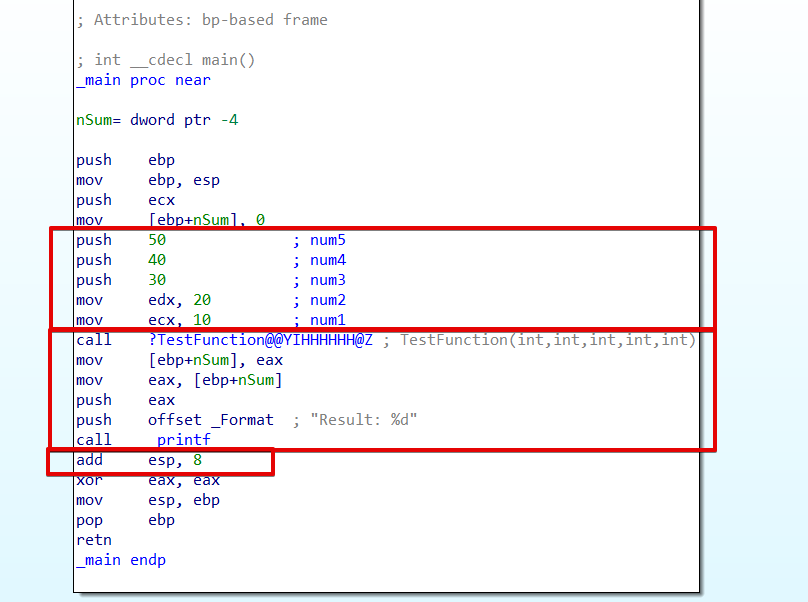The image size is (808, 602).
Task: Click the add esp, 8 instruction
Action: pos(140,460)
